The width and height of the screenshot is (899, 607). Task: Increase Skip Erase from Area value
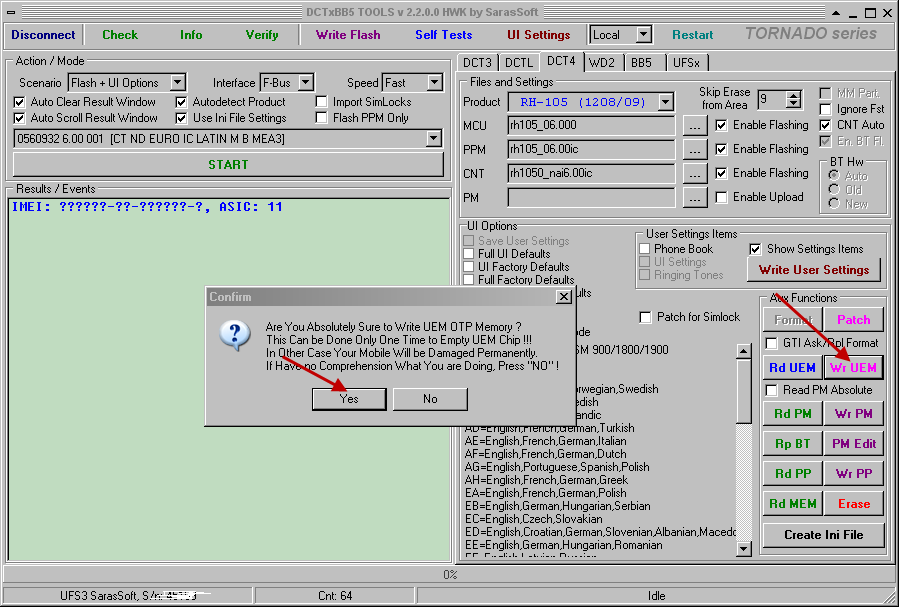[x=794, y=95]
